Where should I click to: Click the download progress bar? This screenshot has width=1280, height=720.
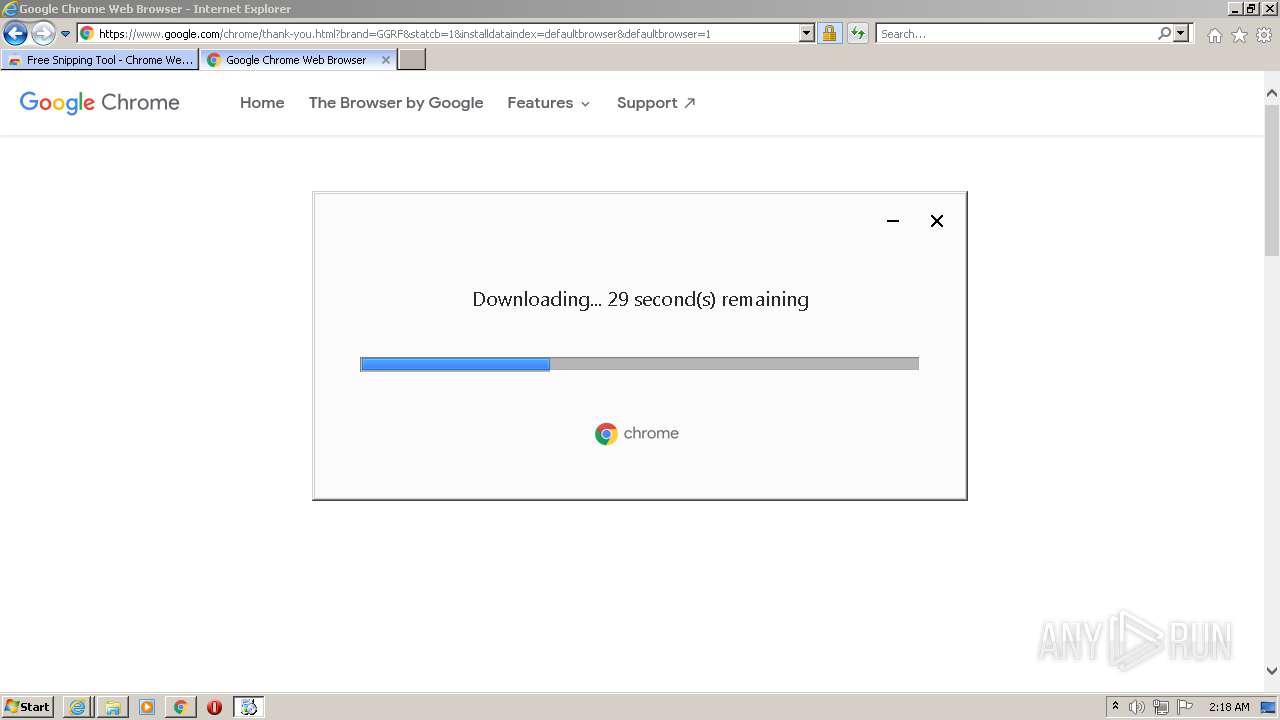(639, 364)
